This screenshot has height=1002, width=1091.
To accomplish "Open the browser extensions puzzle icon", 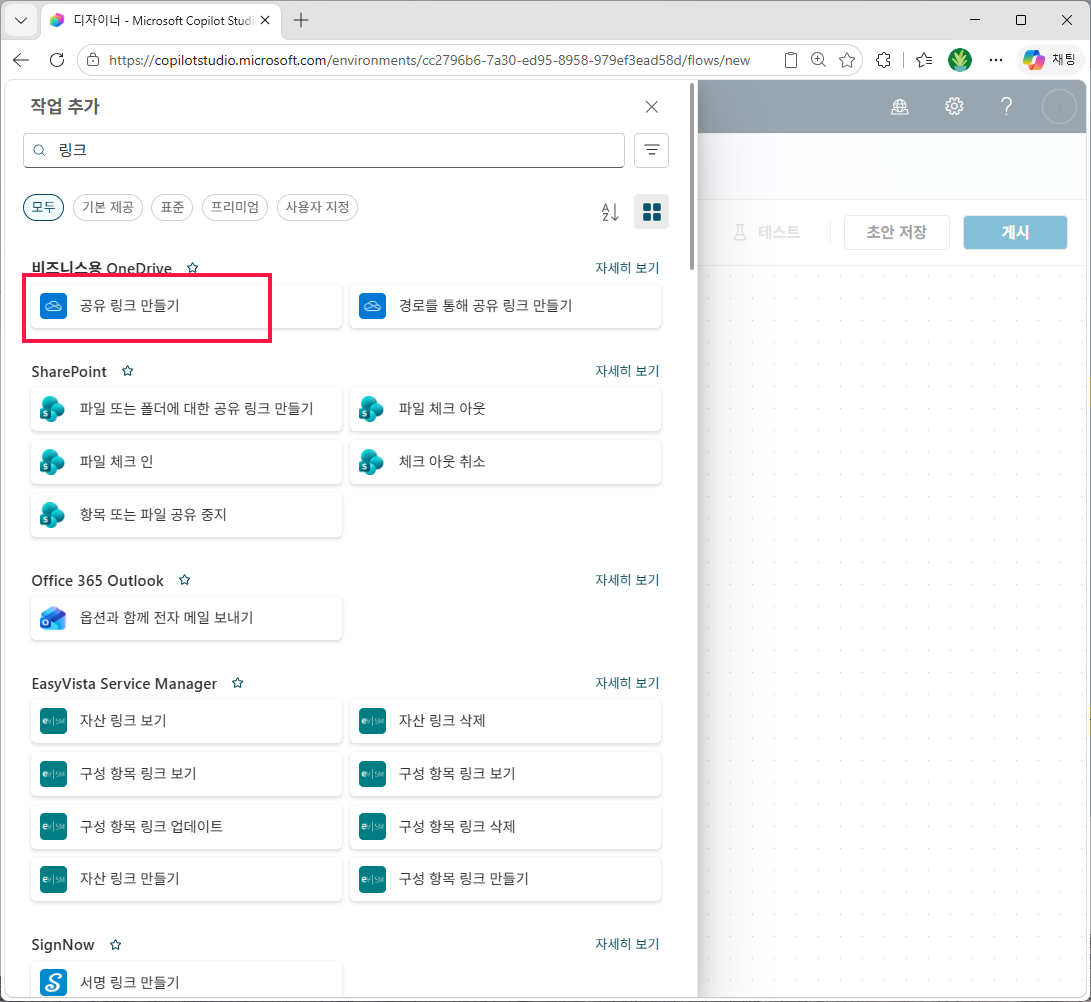I will (x=884, y=61).
